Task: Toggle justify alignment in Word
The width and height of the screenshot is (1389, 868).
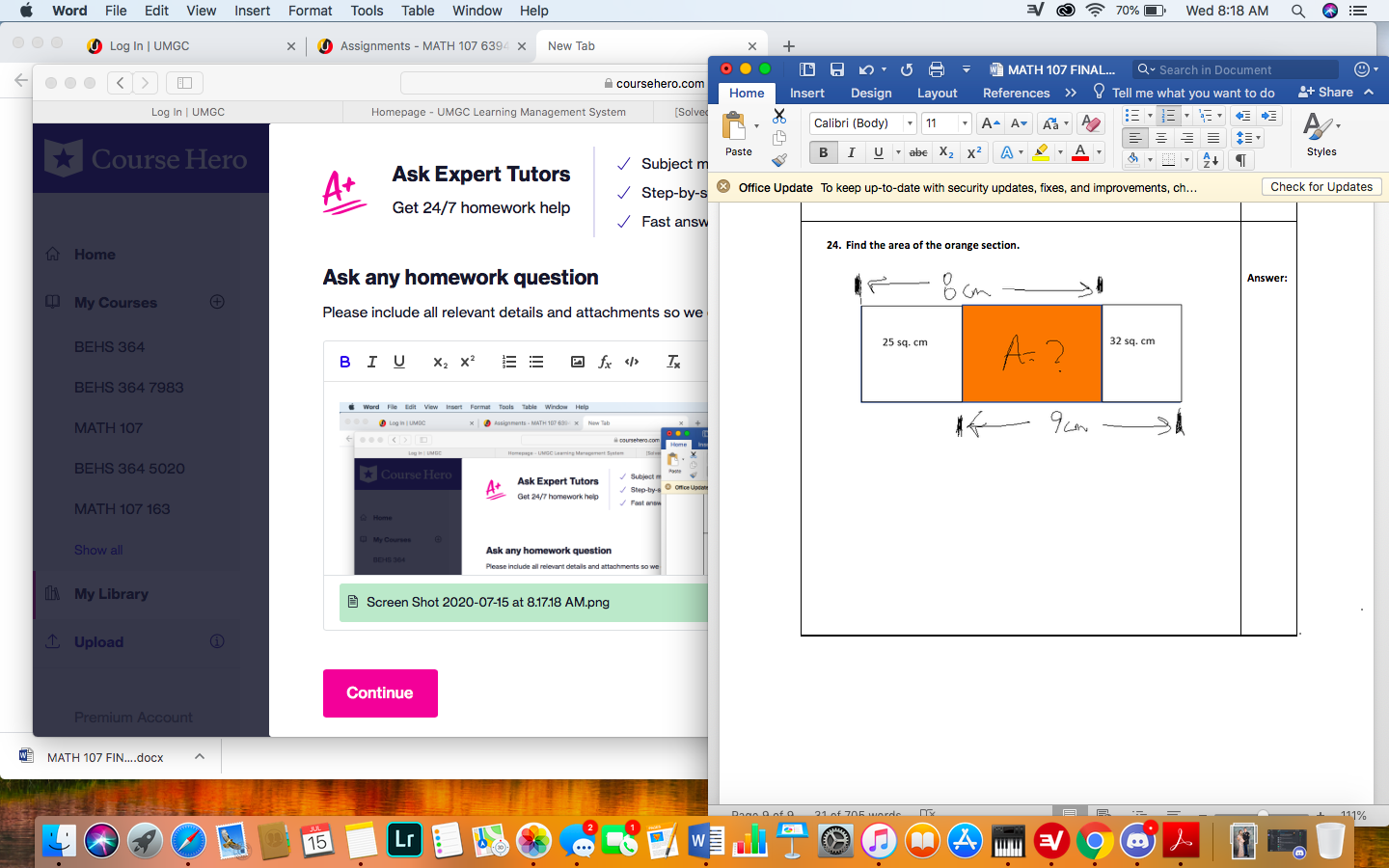Action: tap(1213, 138)
